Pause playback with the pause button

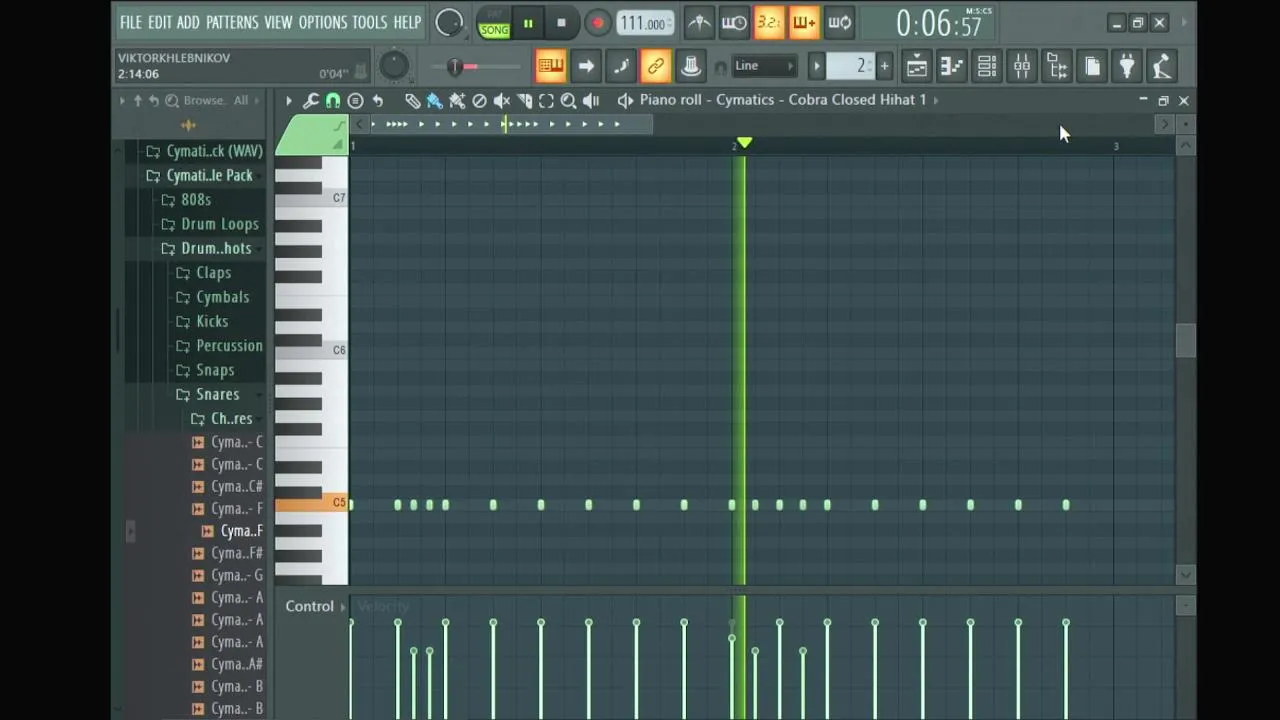[528, 23]
